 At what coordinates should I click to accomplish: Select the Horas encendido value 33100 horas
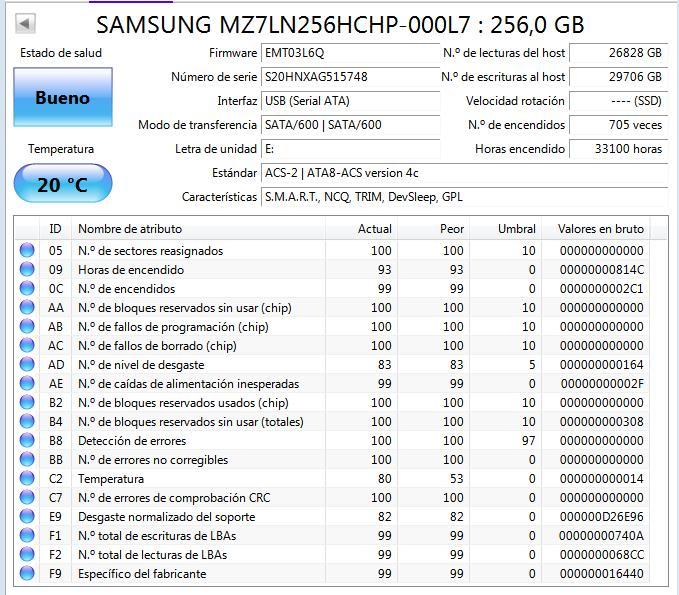pos(618,149)
